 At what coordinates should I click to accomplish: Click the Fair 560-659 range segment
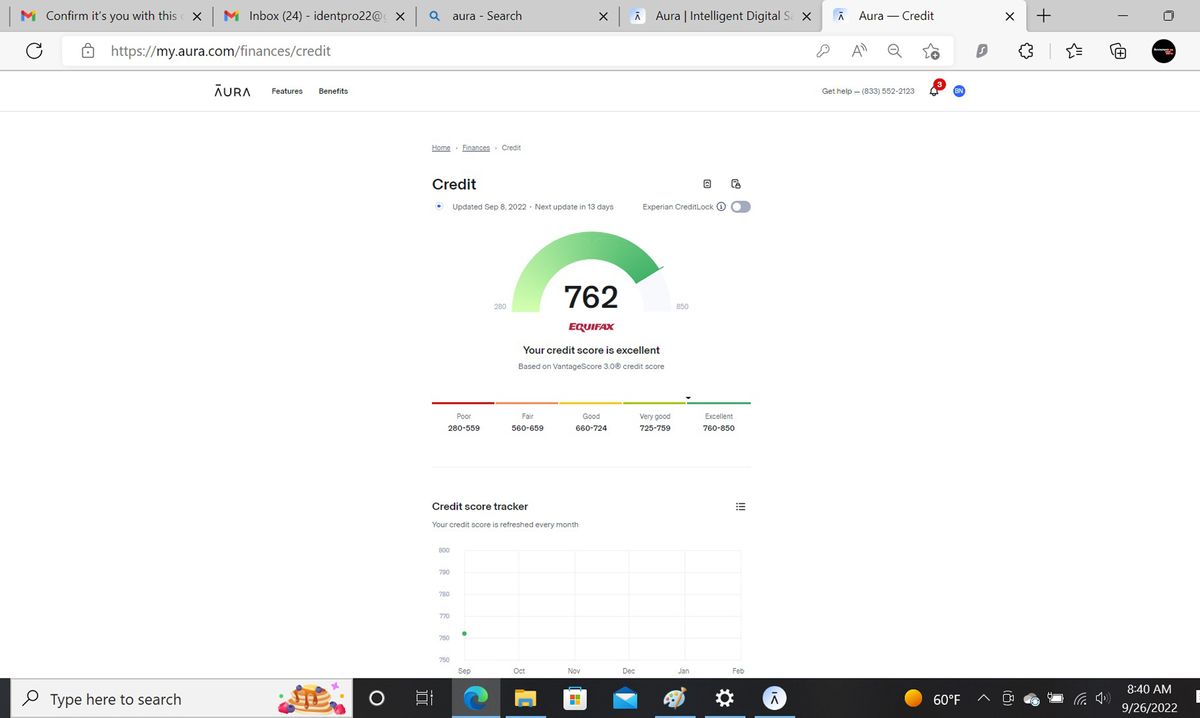527,418
